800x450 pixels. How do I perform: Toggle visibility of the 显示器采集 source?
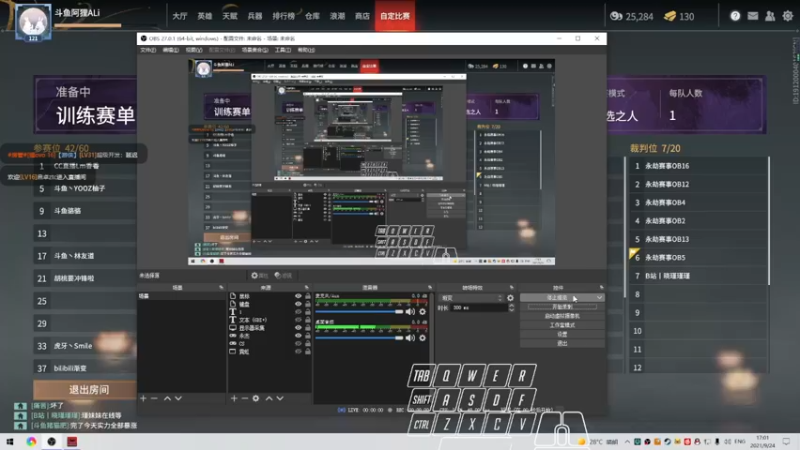(x=298, y=328)
